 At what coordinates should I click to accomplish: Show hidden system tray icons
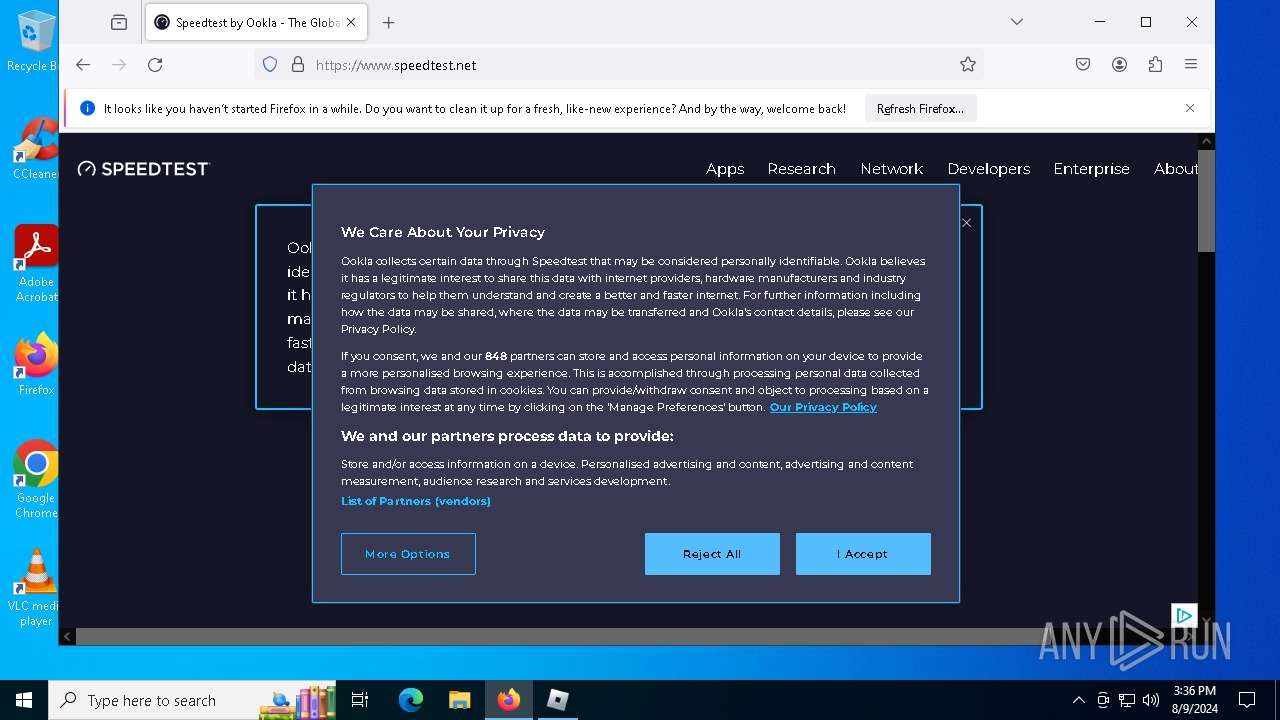tap(1078, 700)
